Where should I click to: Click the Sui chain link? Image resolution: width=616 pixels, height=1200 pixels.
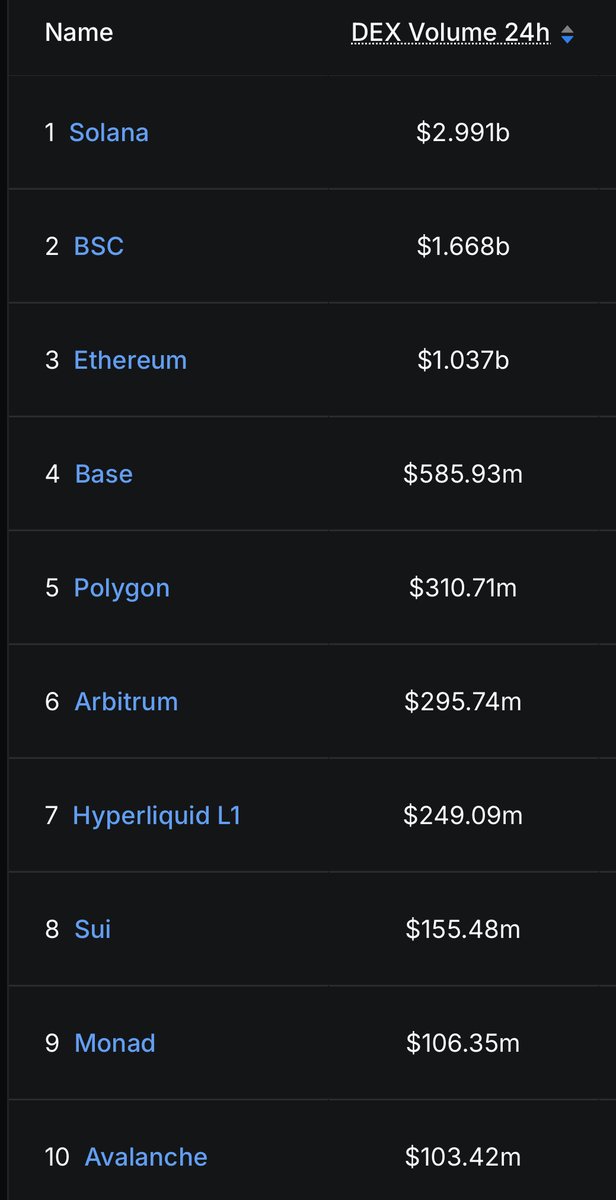(93, 930)
